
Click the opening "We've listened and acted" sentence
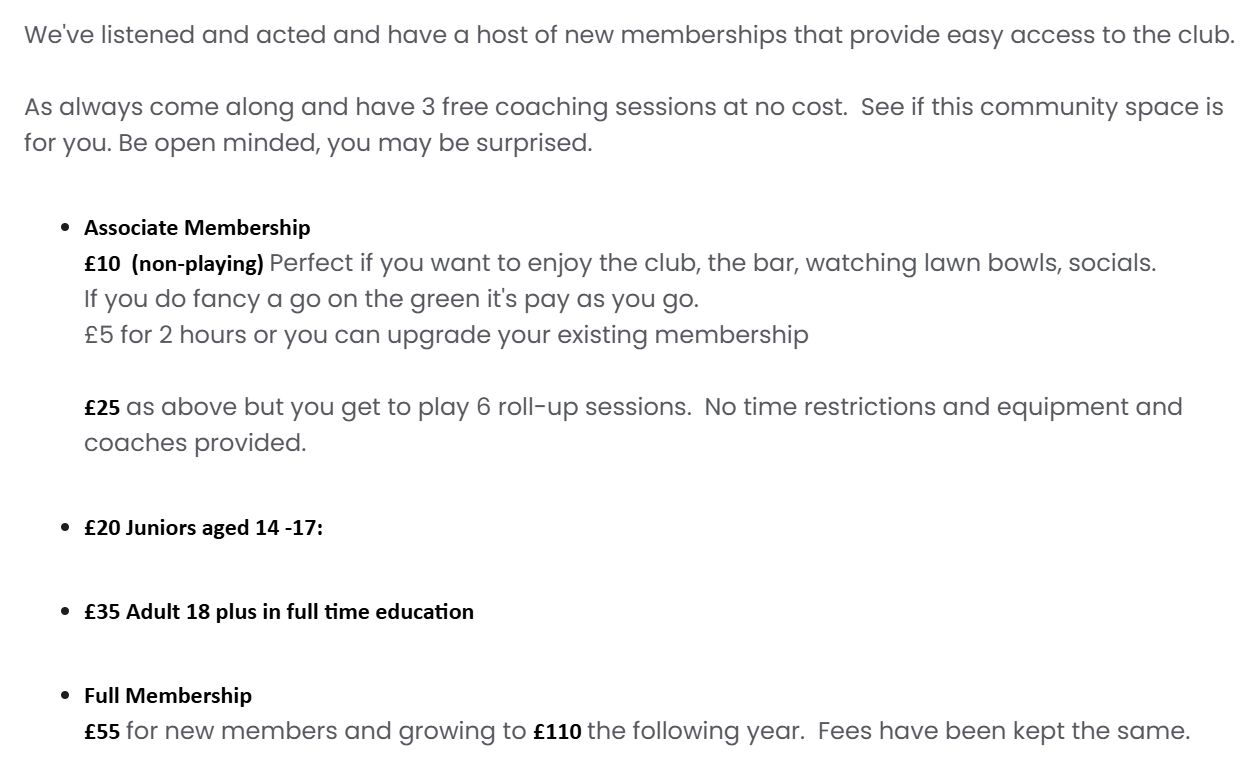628,35
